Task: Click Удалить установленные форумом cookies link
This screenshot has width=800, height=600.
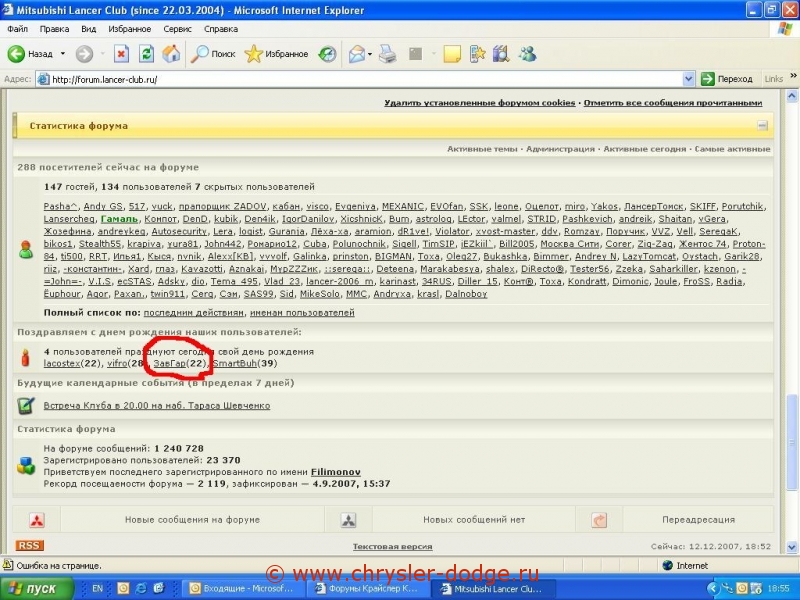Action: click(480, 103)
